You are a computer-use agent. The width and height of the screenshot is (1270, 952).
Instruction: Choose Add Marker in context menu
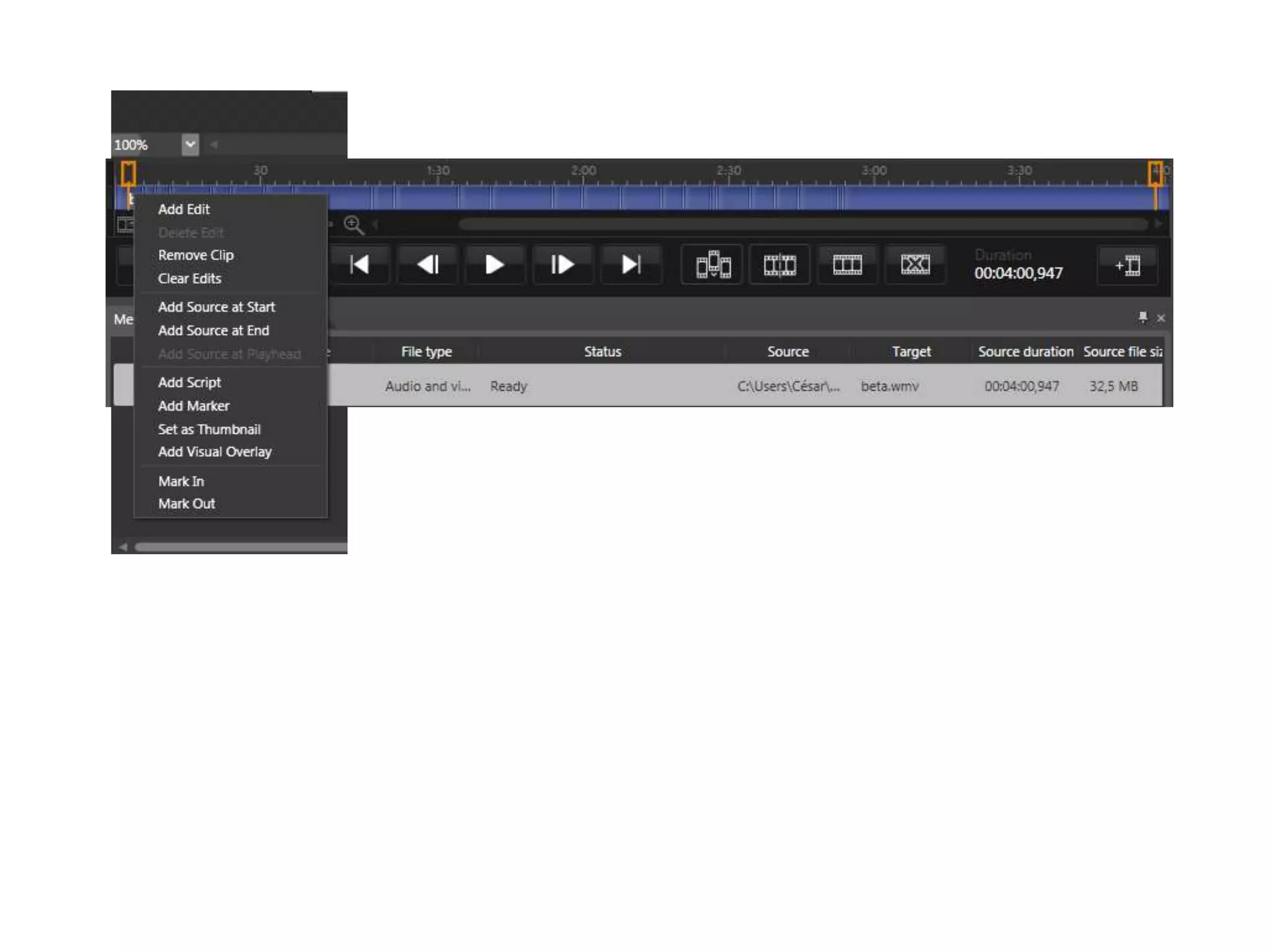click(x=193, y=406)
